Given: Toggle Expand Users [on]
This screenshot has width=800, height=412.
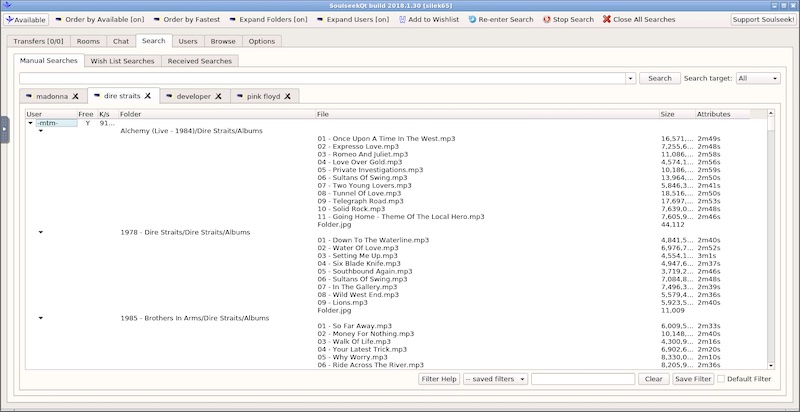Looking at the screenshot, I should [353, 19].
